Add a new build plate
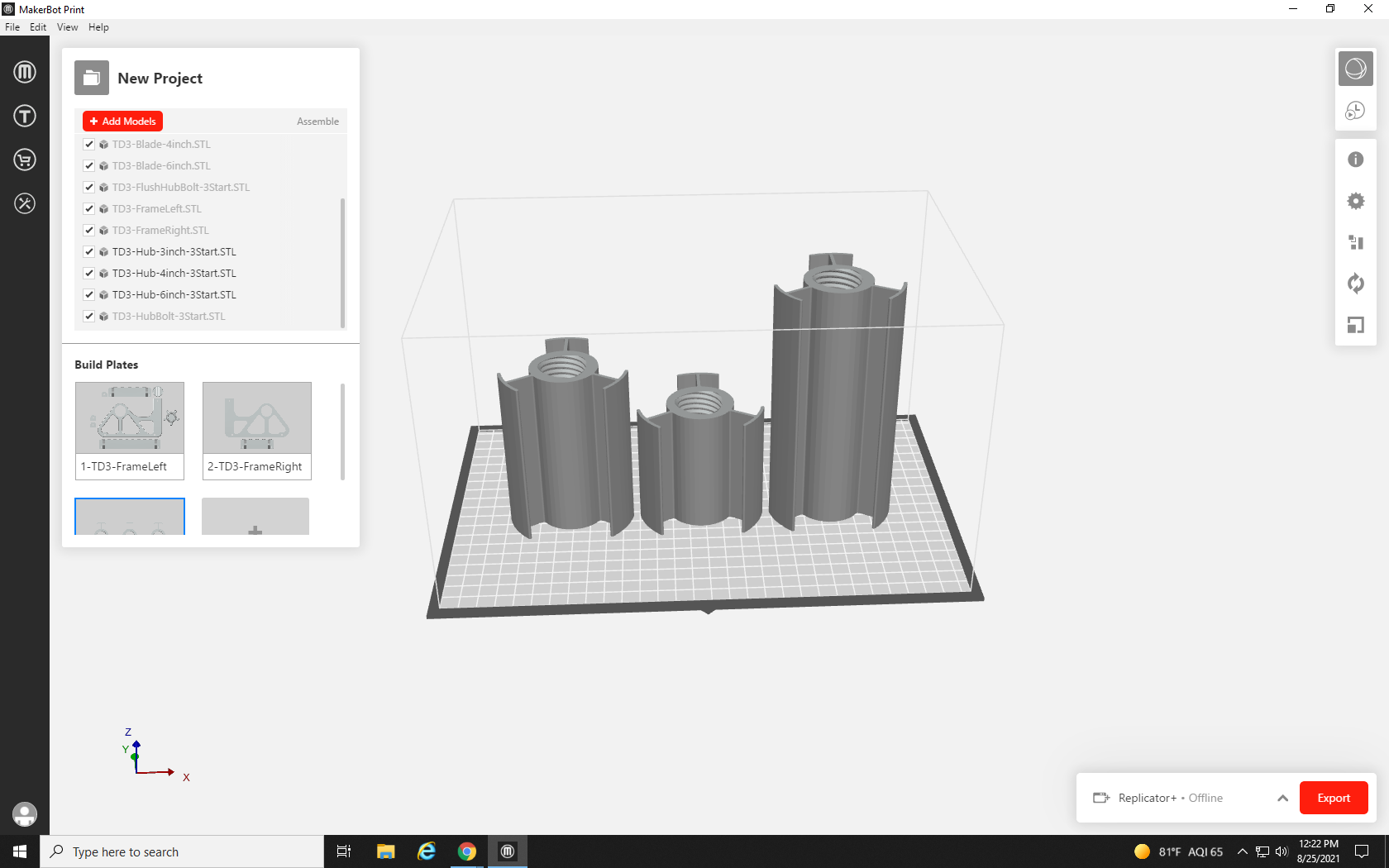The height and width of the screenshot is (868, 1389). tap(255, 517)
